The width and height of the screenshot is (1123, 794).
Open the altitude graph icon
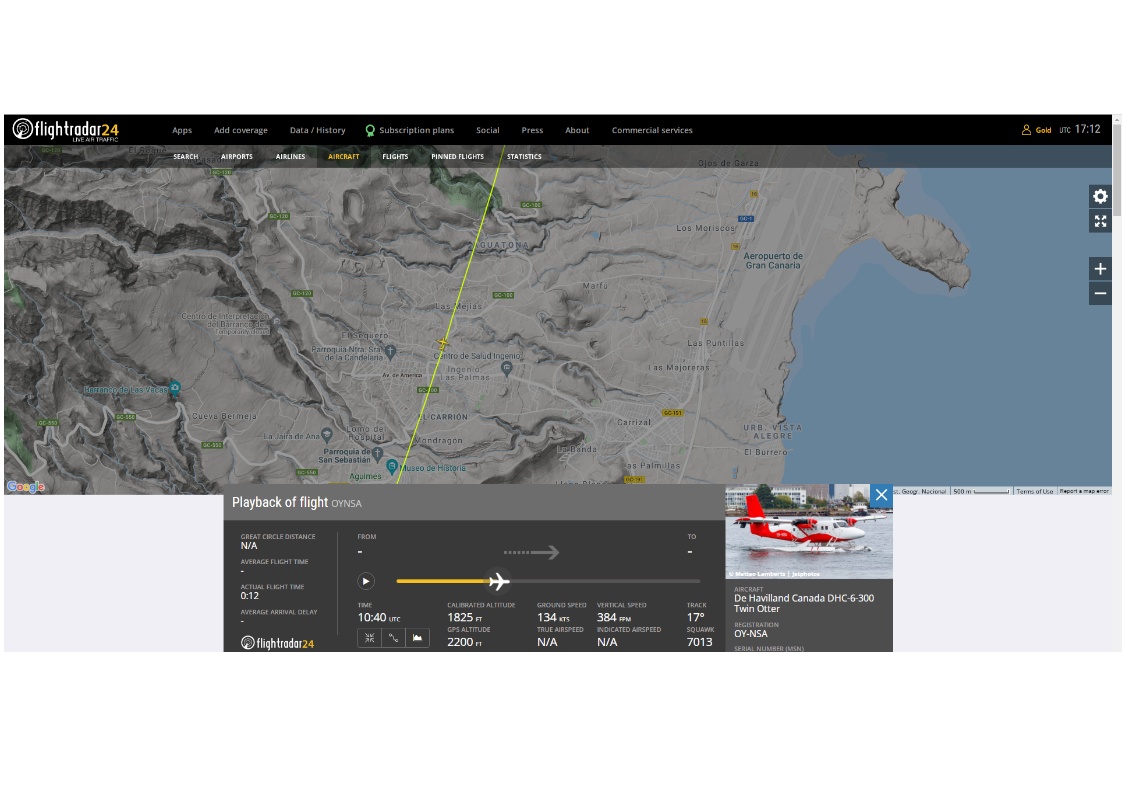coord(417,637)
